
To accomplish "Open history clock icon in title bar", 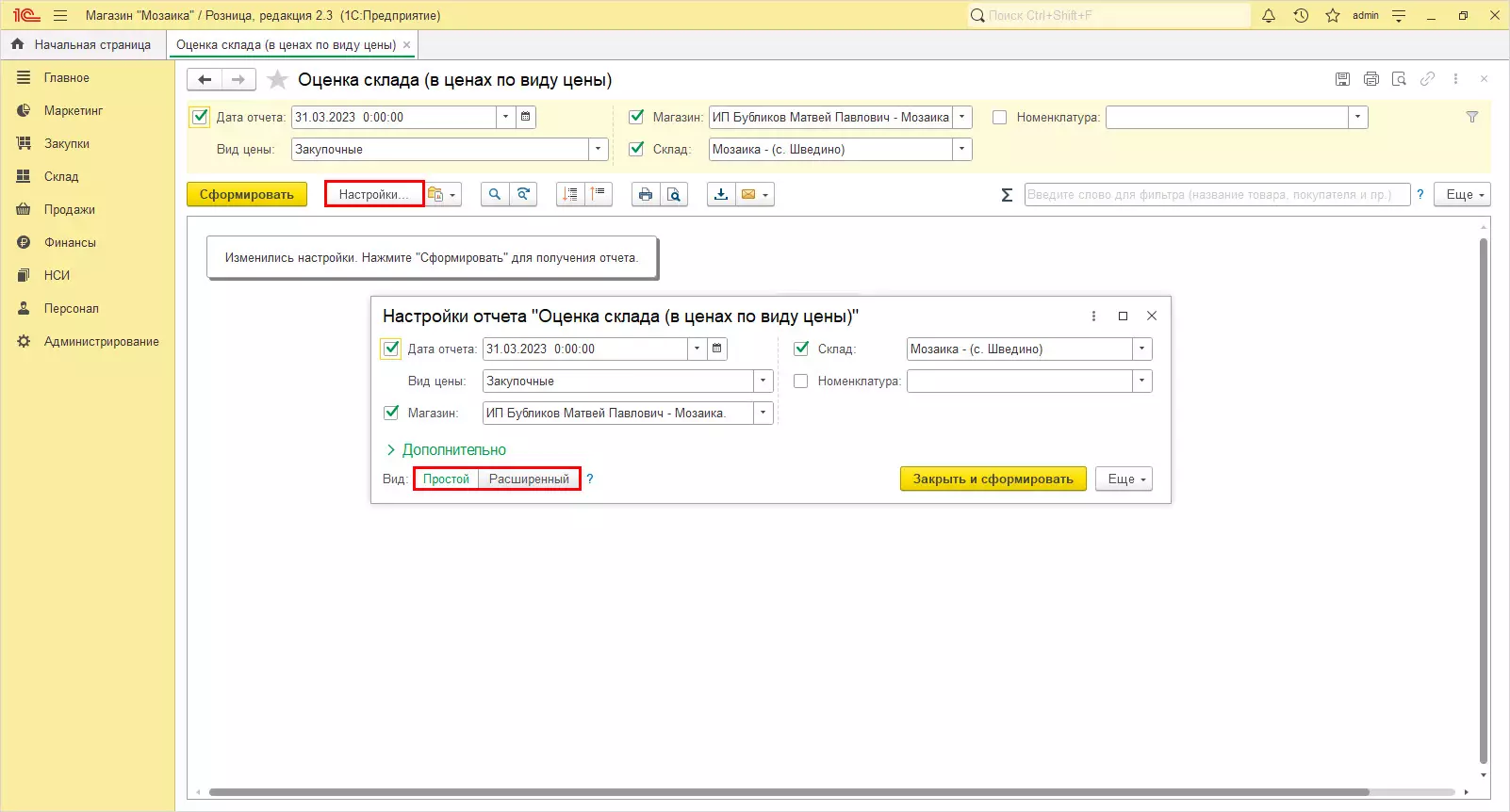I will pyautogui.click(x=1301, y=16).
